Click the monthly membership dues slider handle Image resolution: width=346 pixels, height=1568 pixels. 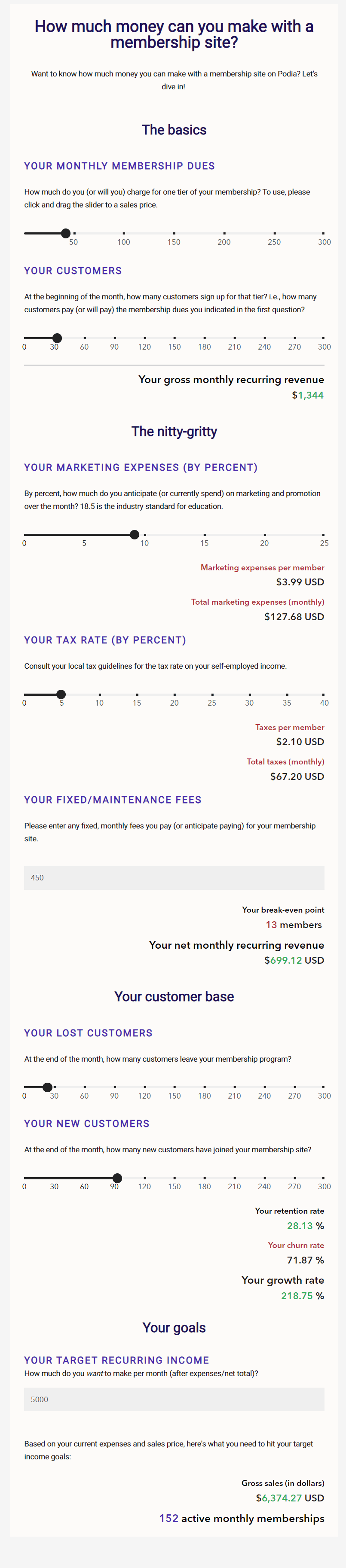tap(66, 233)
